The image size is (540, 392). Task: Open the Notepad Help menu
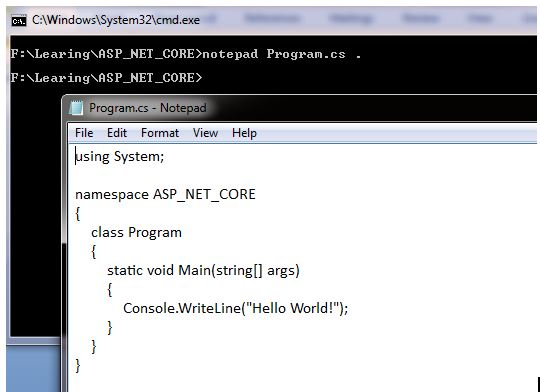pyautogui.click(x=244, y=133)
